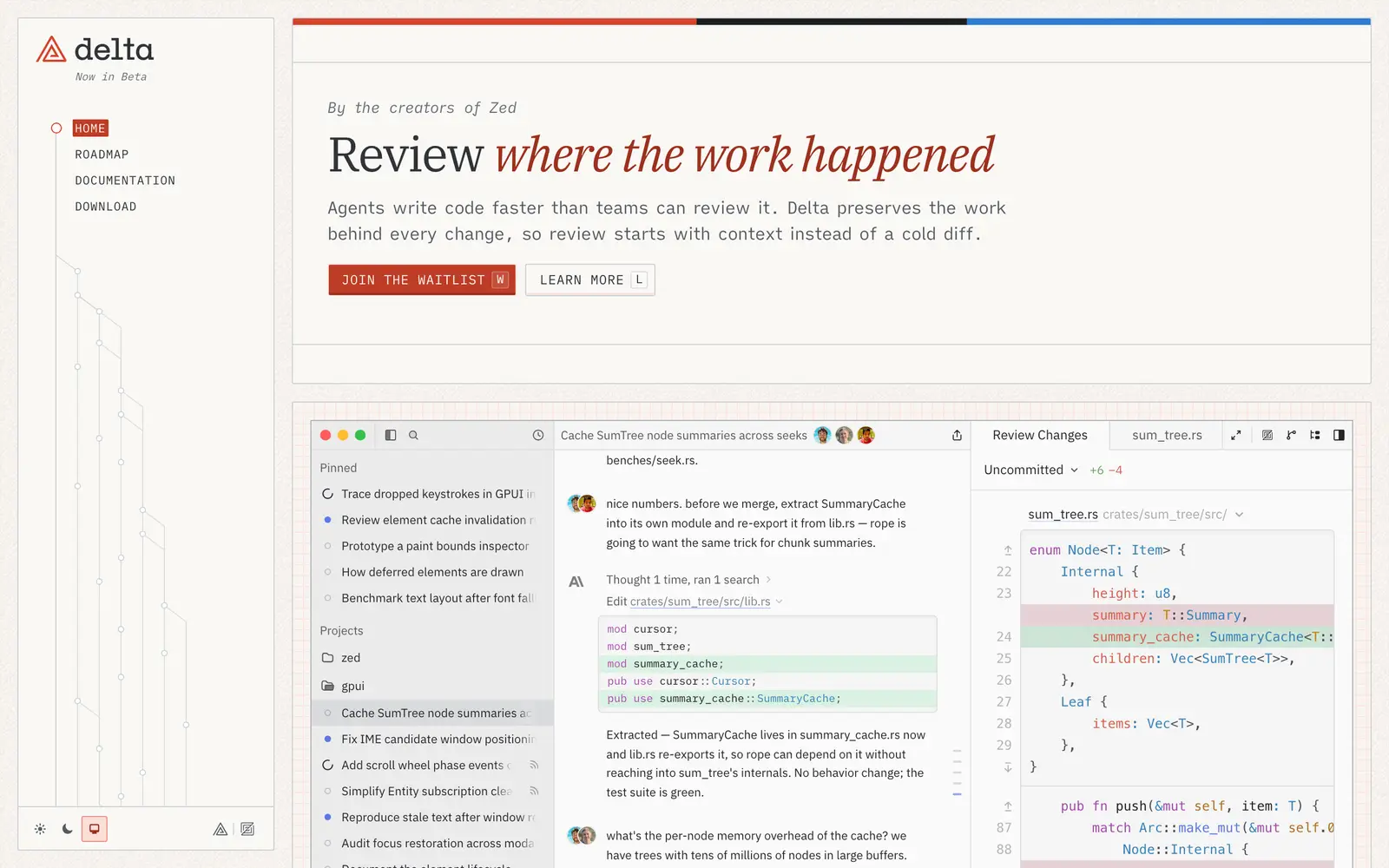
Task: Select 'Review element cache invalidation' thread
Action: coord(432,520)
